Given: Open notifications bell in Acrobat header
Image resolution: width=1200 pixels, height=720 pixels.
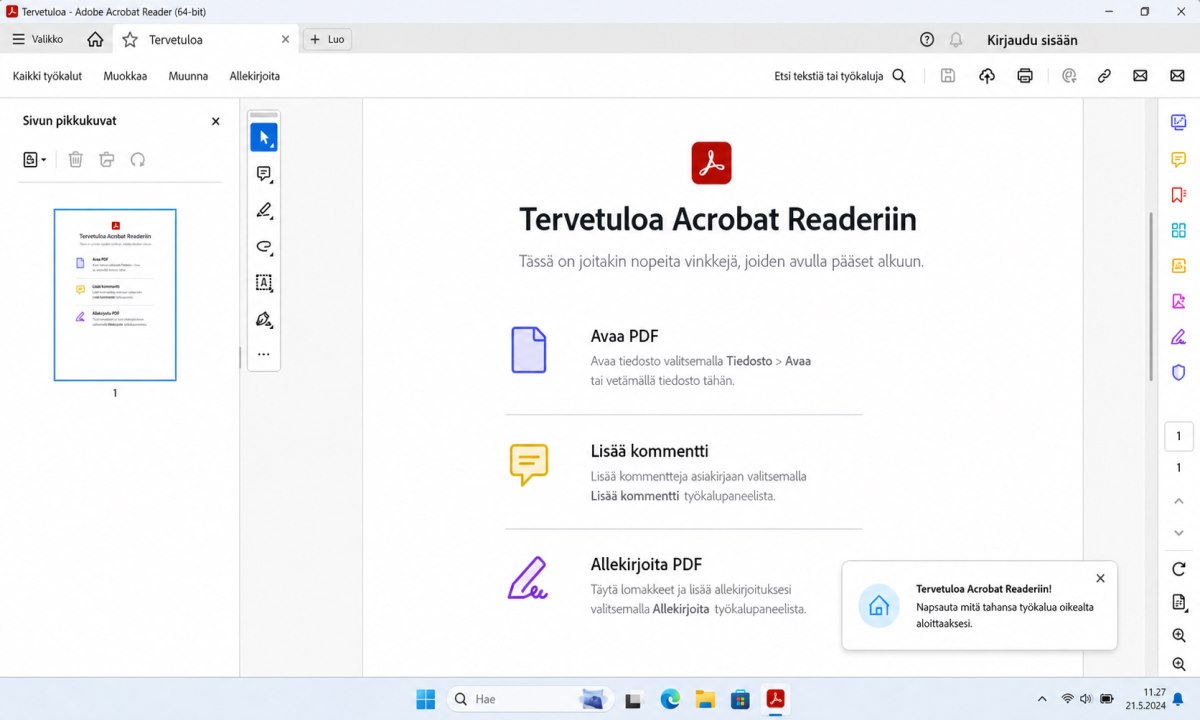Looking at the screenshot, I should click(x=956, y=40).
